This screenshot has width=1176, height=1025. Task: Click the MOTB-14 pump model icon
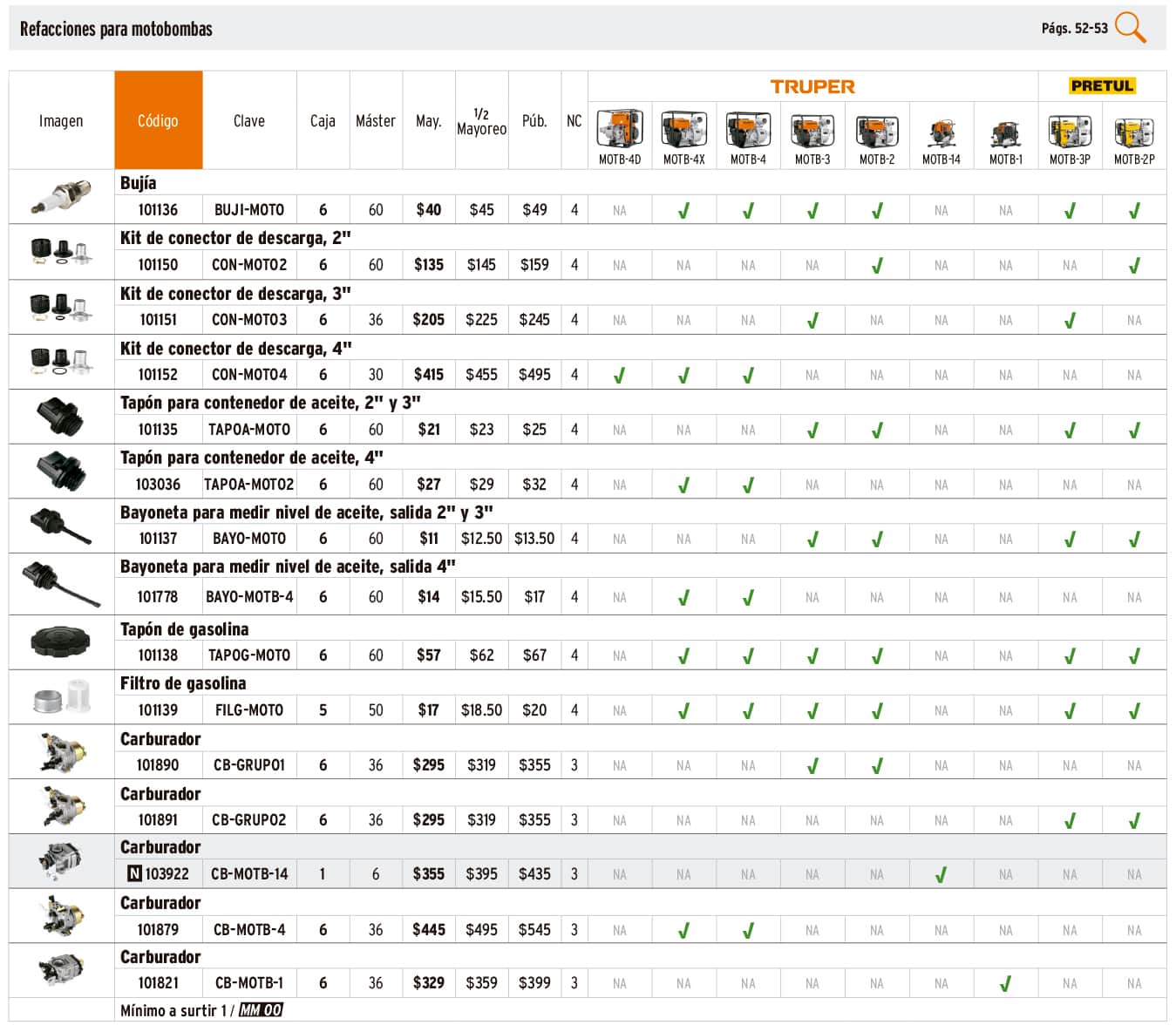tap(941, 132)
